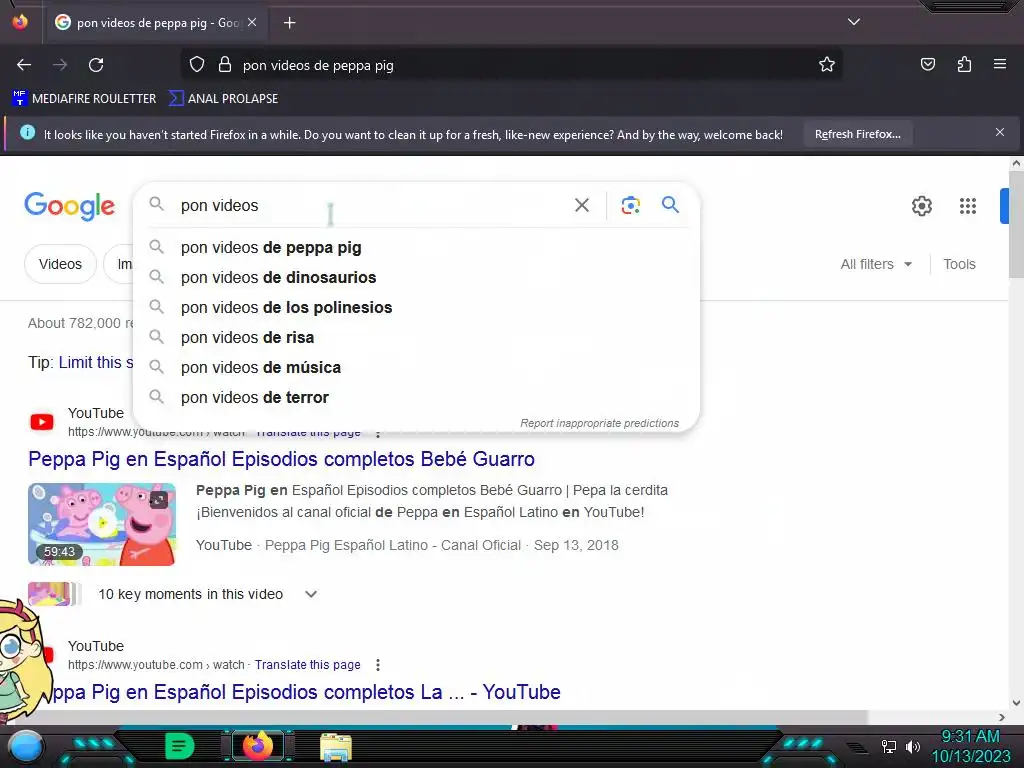1024x768 pixels.
Task: Go back to the previous page
Action: (x=24, y=65)
